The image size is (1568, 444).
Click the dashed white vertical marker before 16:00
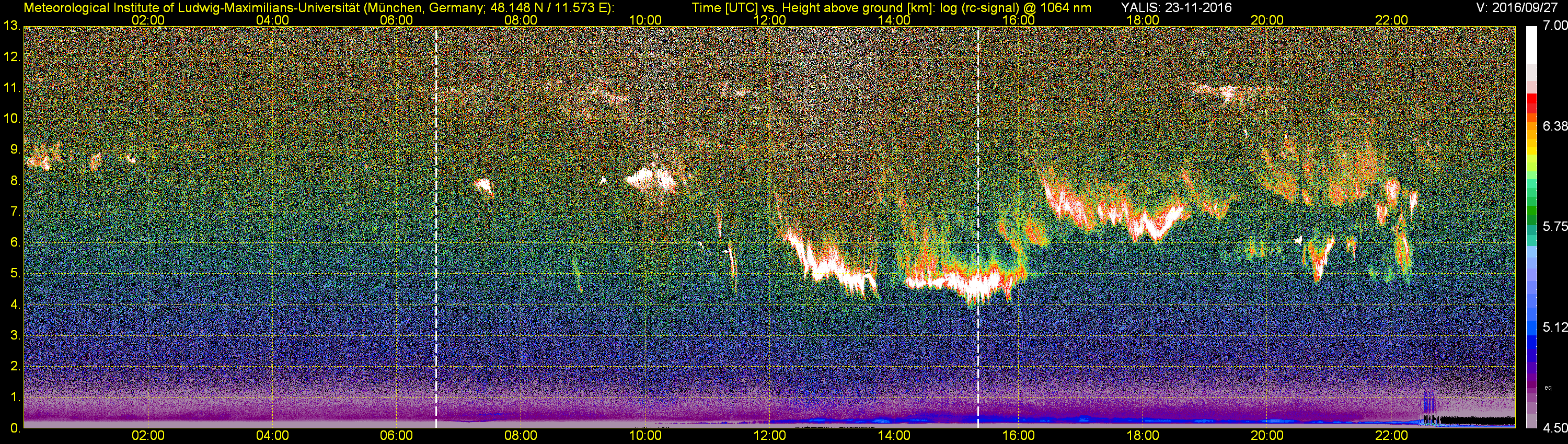977,227
